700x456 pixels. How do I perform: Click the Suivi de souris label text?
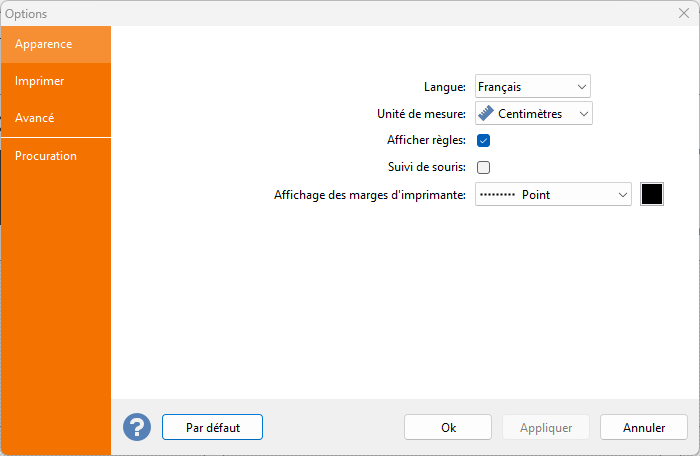[426, 167]
